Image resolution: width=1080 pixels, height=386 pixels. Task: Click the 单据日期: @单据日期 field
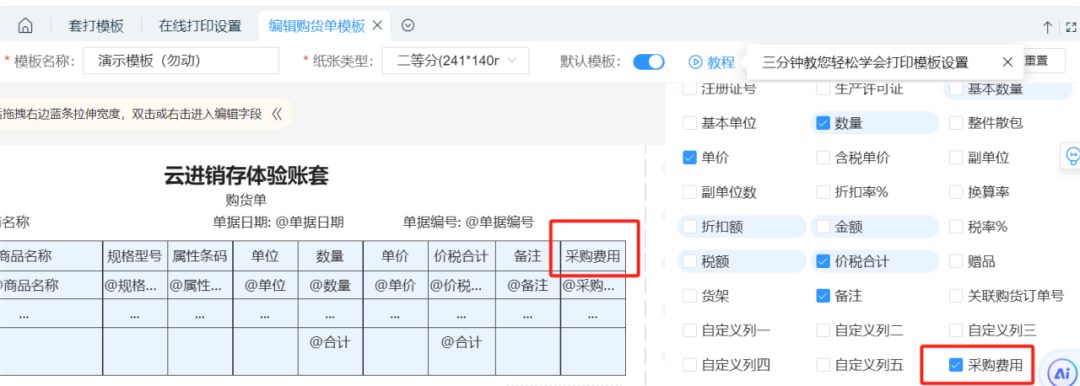point(278,222)
